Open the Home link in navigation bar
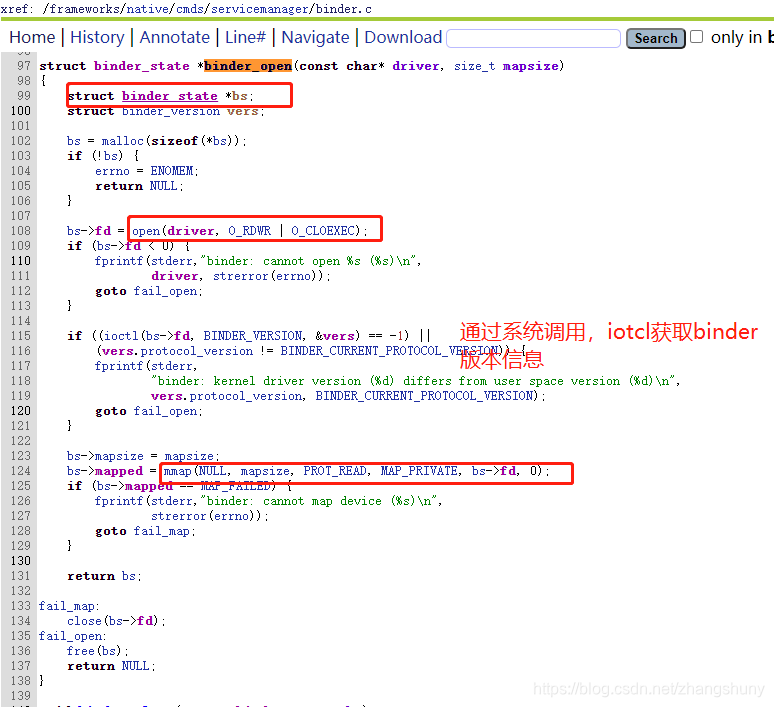 (x=32, y=38)
